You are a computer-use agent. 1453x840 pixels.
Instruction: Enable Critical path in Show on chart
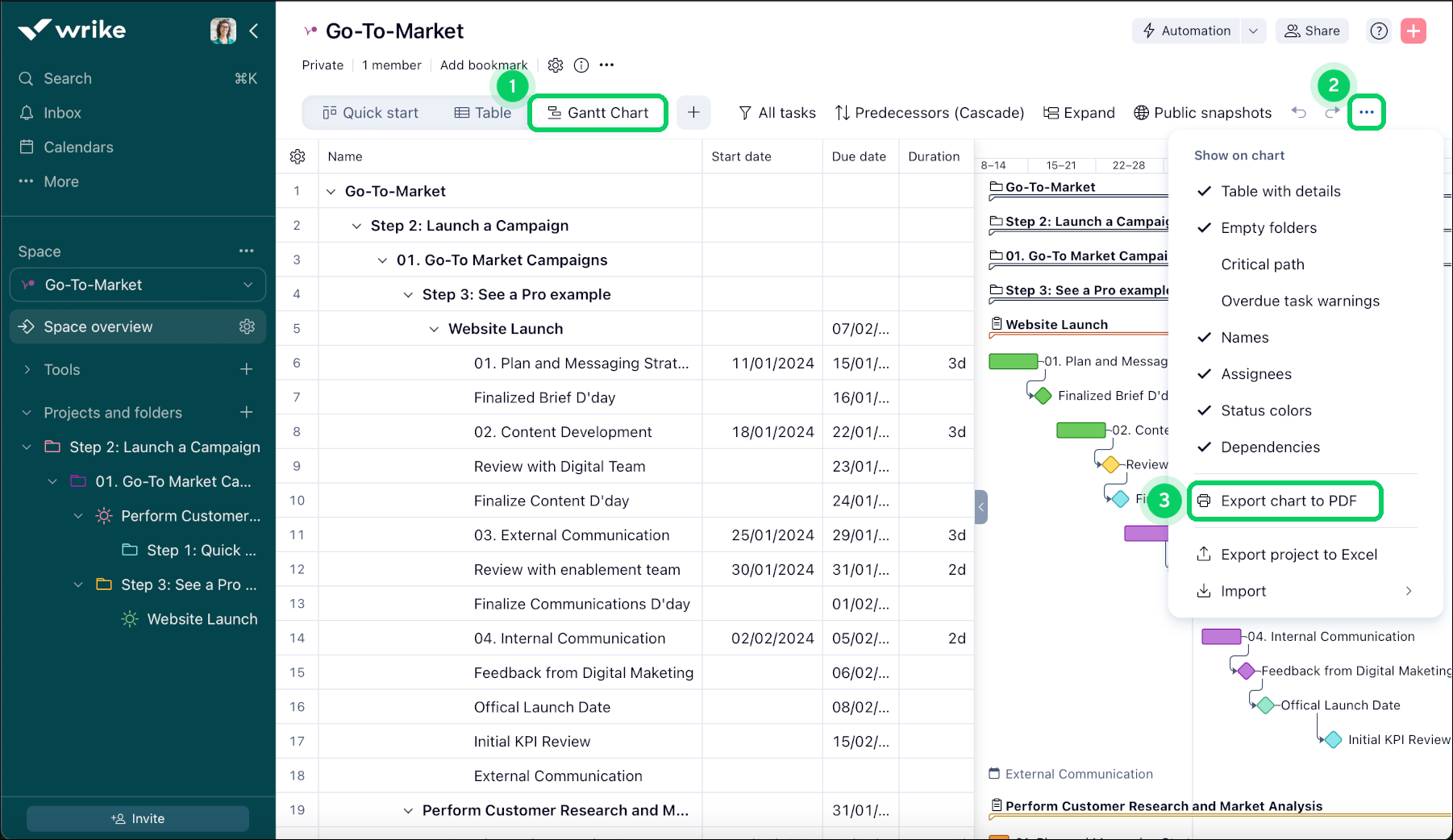(1263, 264)
